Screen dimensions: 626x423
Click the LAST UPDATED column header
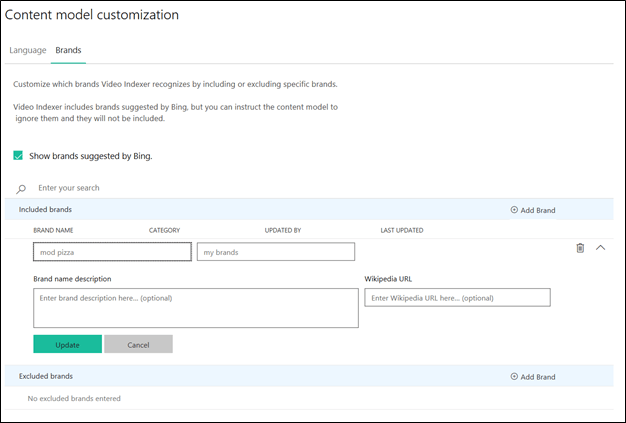402,230
